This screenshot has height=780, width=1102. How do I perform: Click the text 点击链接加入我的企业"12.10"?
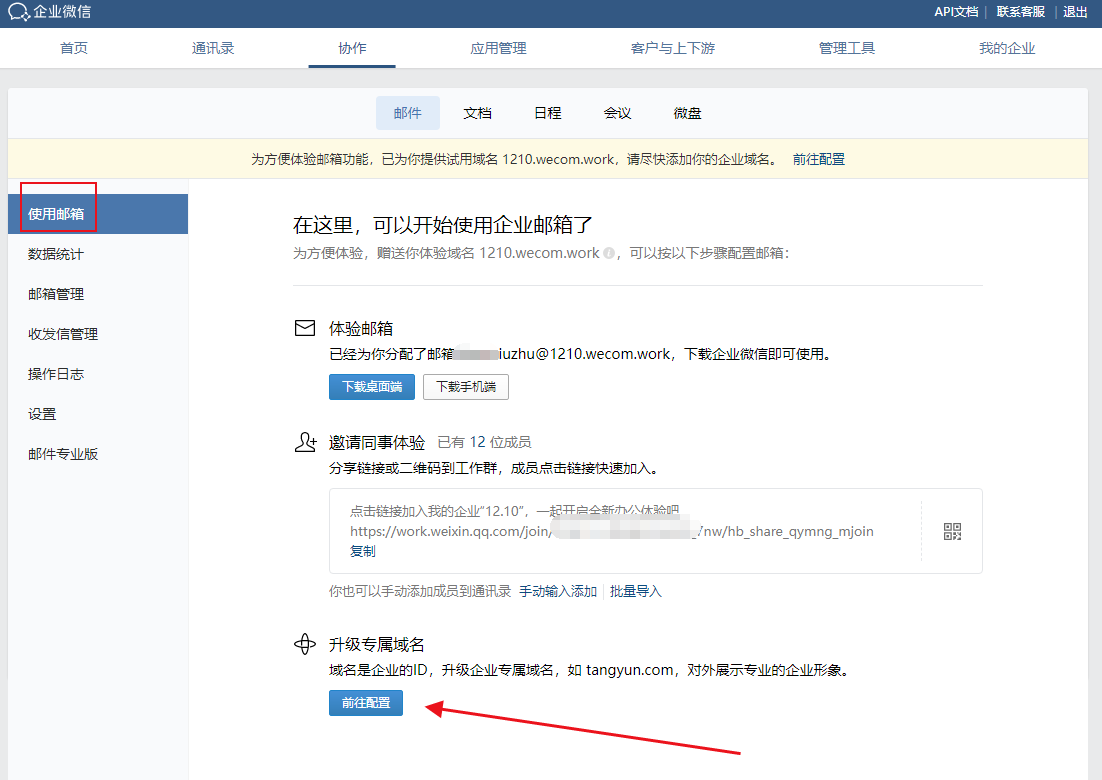pos(439,511)
